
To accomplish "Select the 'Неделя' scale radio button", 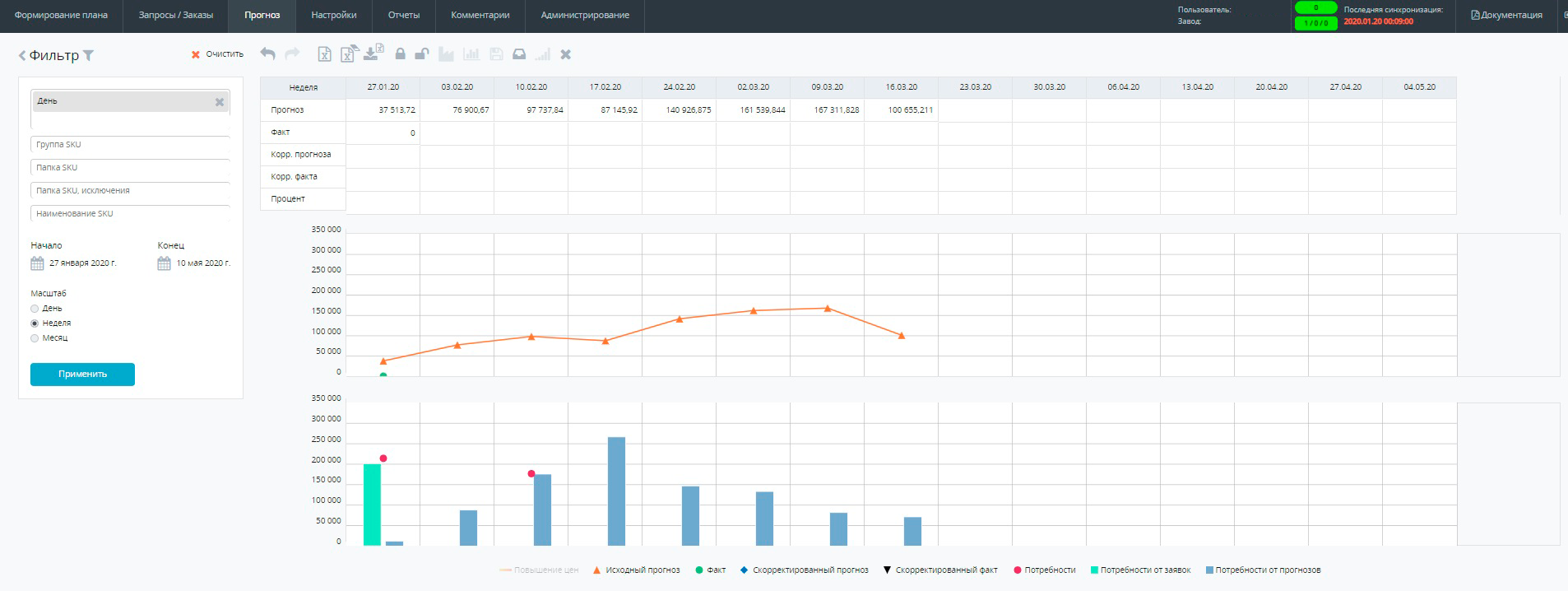I will click(x=35, y=323).
